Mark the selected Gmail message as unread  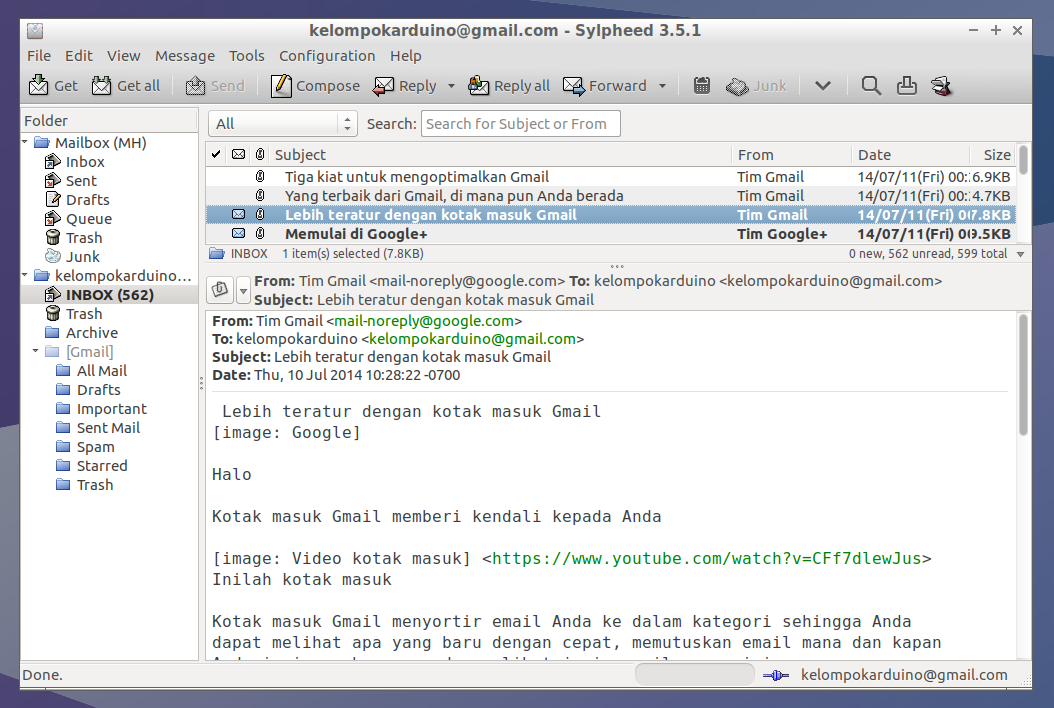tap(236, 214)
